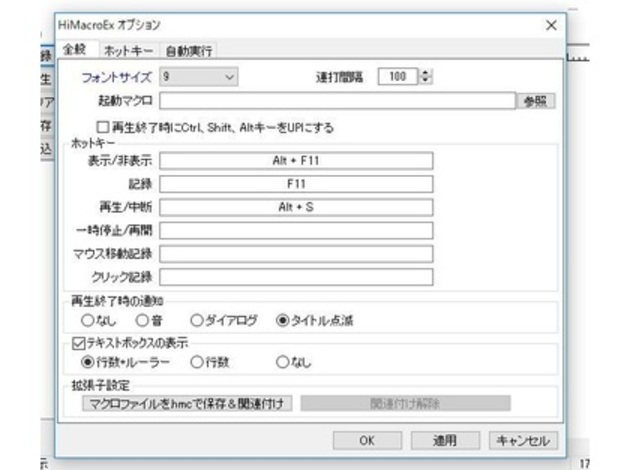Click the 再生/中断 hotkey field
The height and width of the screenshot is (470, 630).
pos(296,207)
